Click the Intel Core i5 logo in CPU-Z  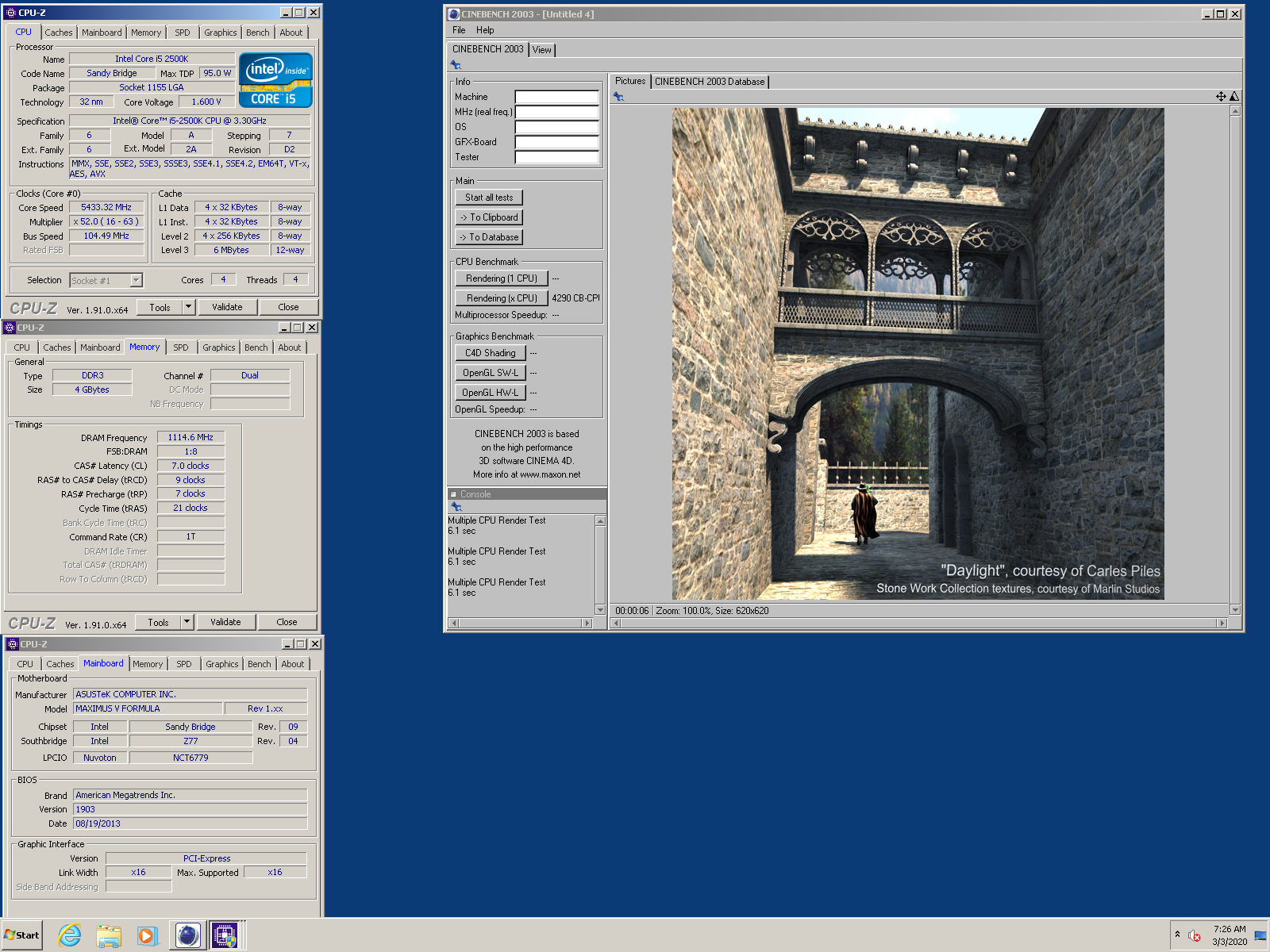(x=275, y=80)
